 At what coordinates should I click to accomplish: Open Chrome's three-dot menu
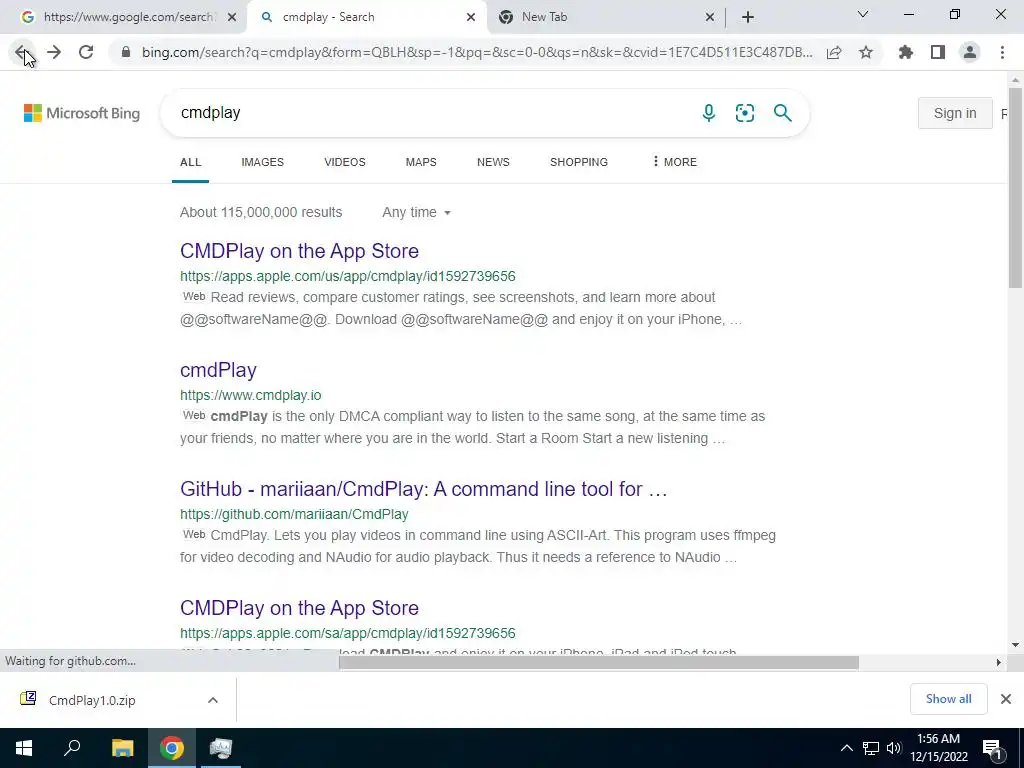[x=1002, y=52]
